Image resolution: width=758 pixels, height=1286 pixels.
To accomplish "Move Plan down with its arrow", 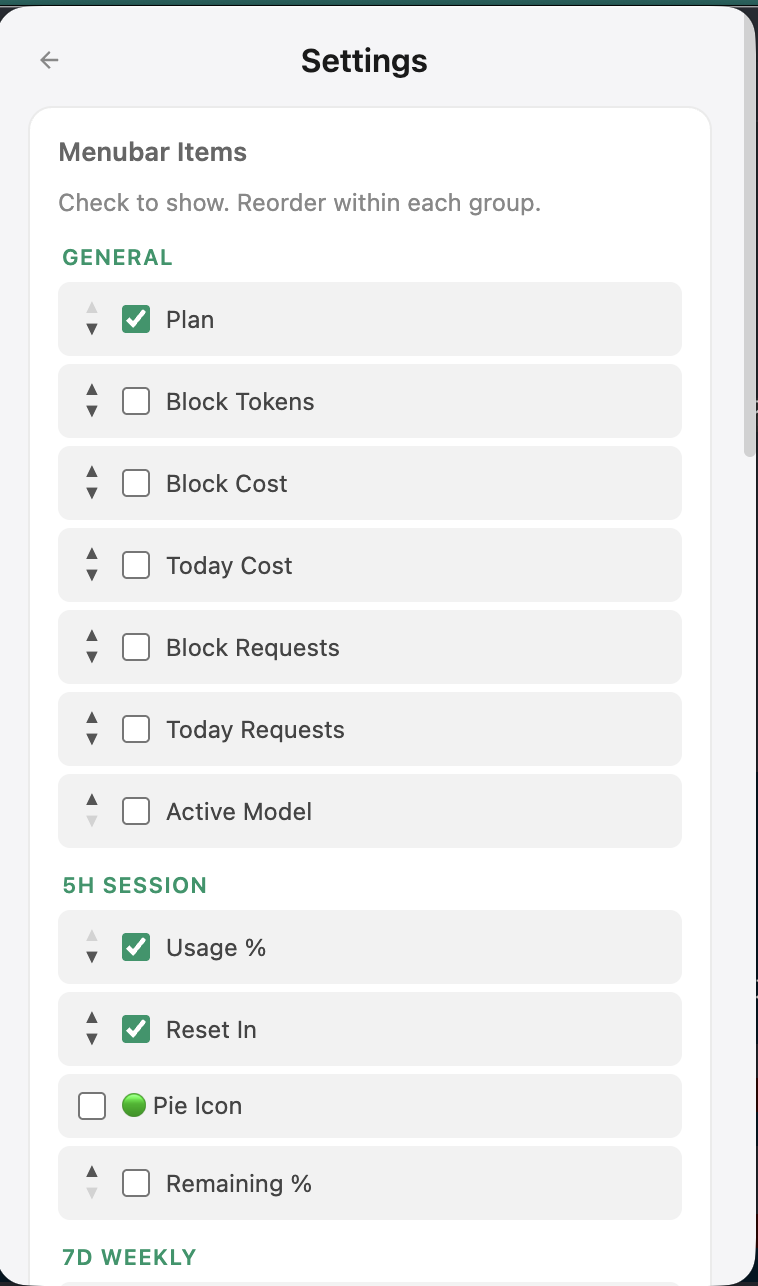I will [x=92, y=329].
